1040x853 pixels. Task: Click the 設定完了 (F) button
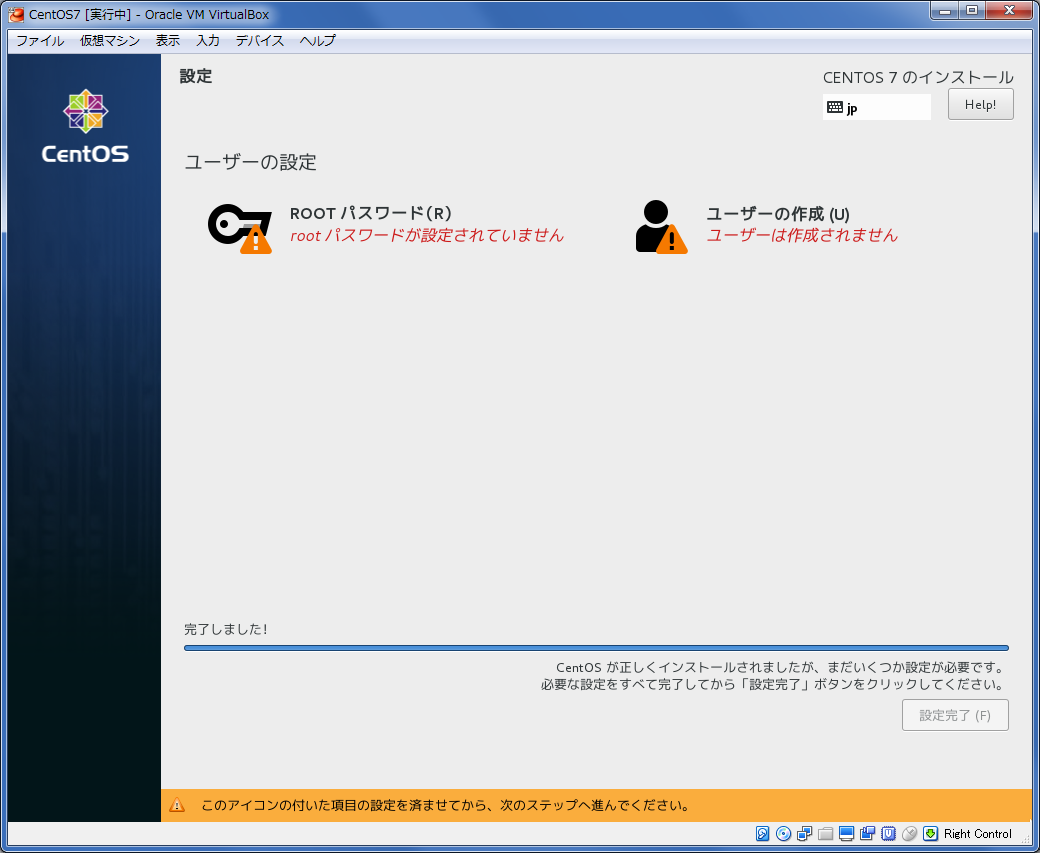pos(955,715)
